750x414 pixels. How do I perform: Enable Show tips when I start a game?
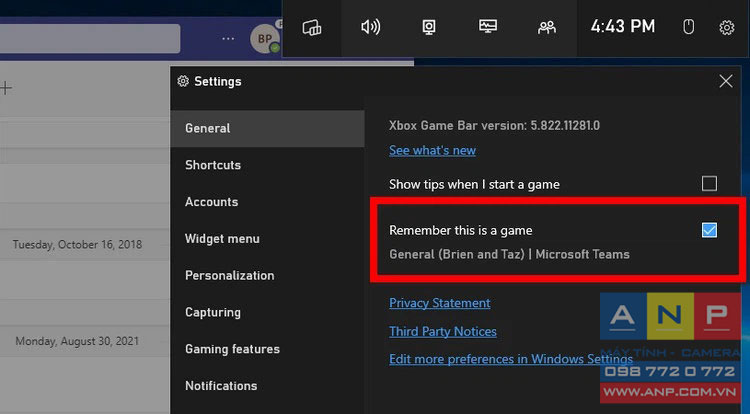pos(709,184)
